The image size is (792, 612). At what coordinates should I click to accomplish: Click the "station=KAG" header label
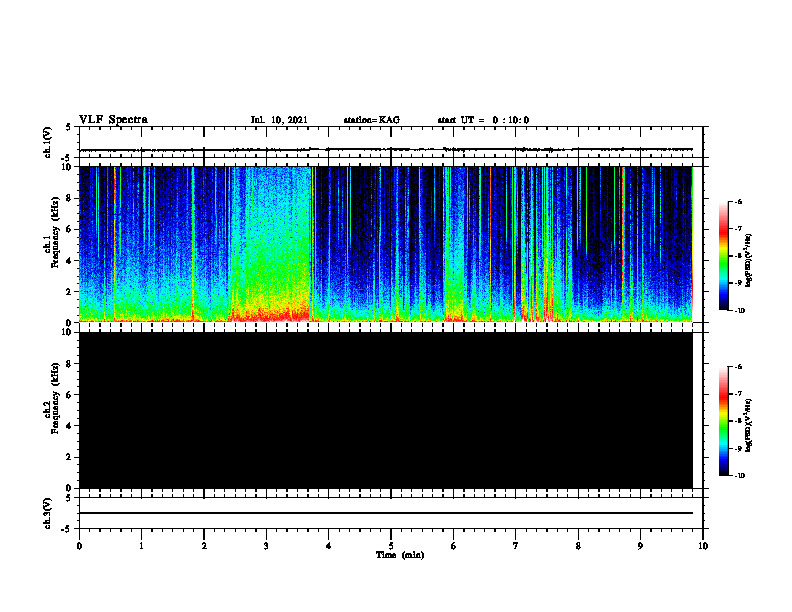coord(371,120)
